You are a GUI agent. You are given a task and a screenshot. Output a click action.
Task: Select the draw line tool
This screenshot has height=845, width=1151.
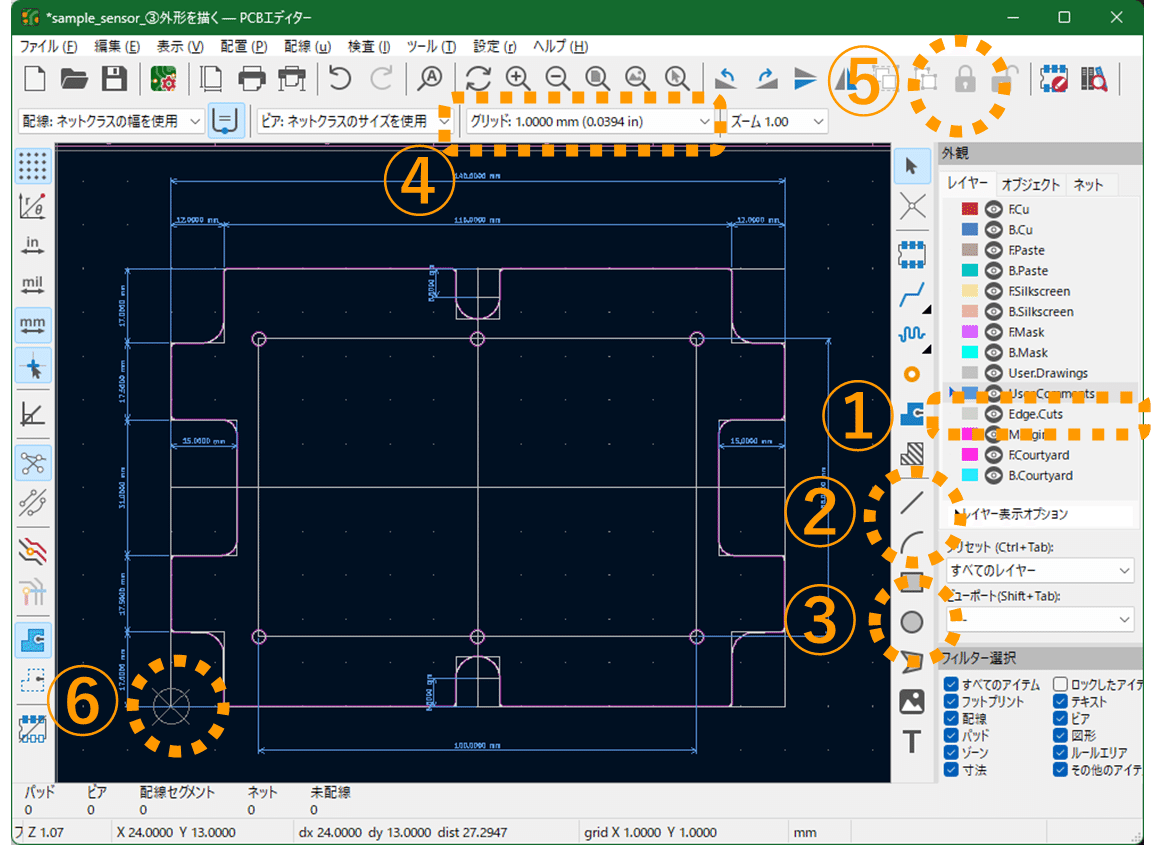(912, 503)
